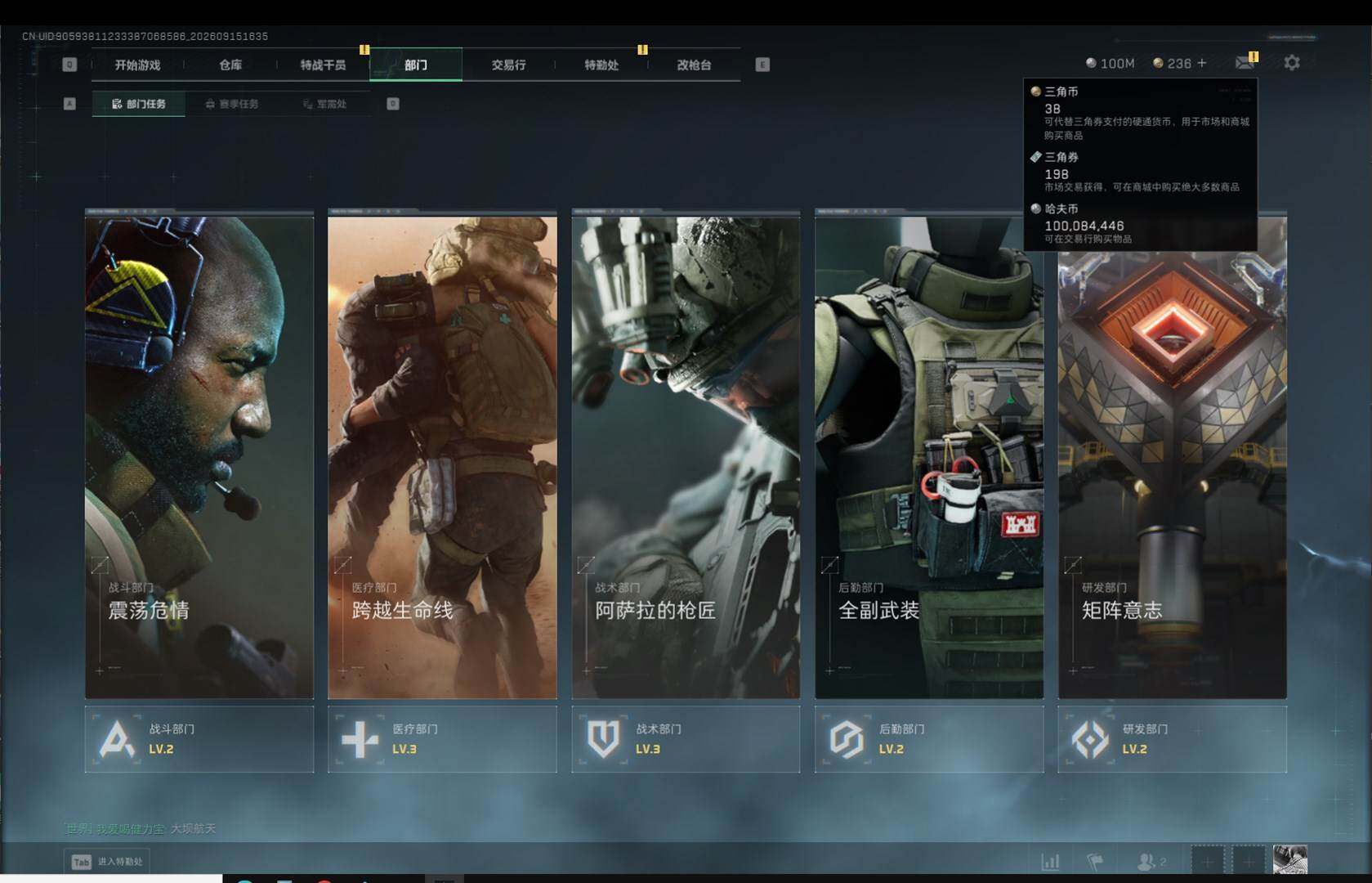Click the gold coin icon beside 236
The width and height of the screenshot is (1372, 883).
[x=1158, y=63]
